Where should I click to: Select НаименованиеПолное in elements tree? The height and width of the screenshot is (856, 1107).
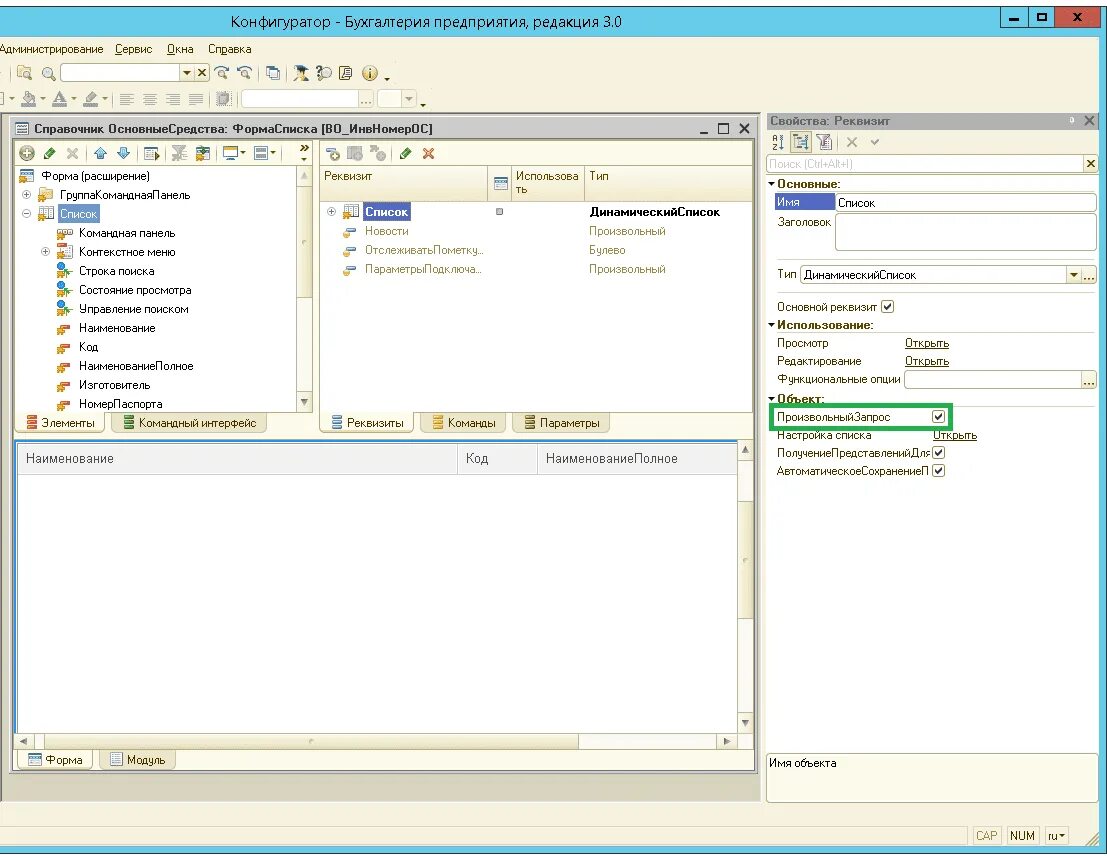click(x=136, y=366)
